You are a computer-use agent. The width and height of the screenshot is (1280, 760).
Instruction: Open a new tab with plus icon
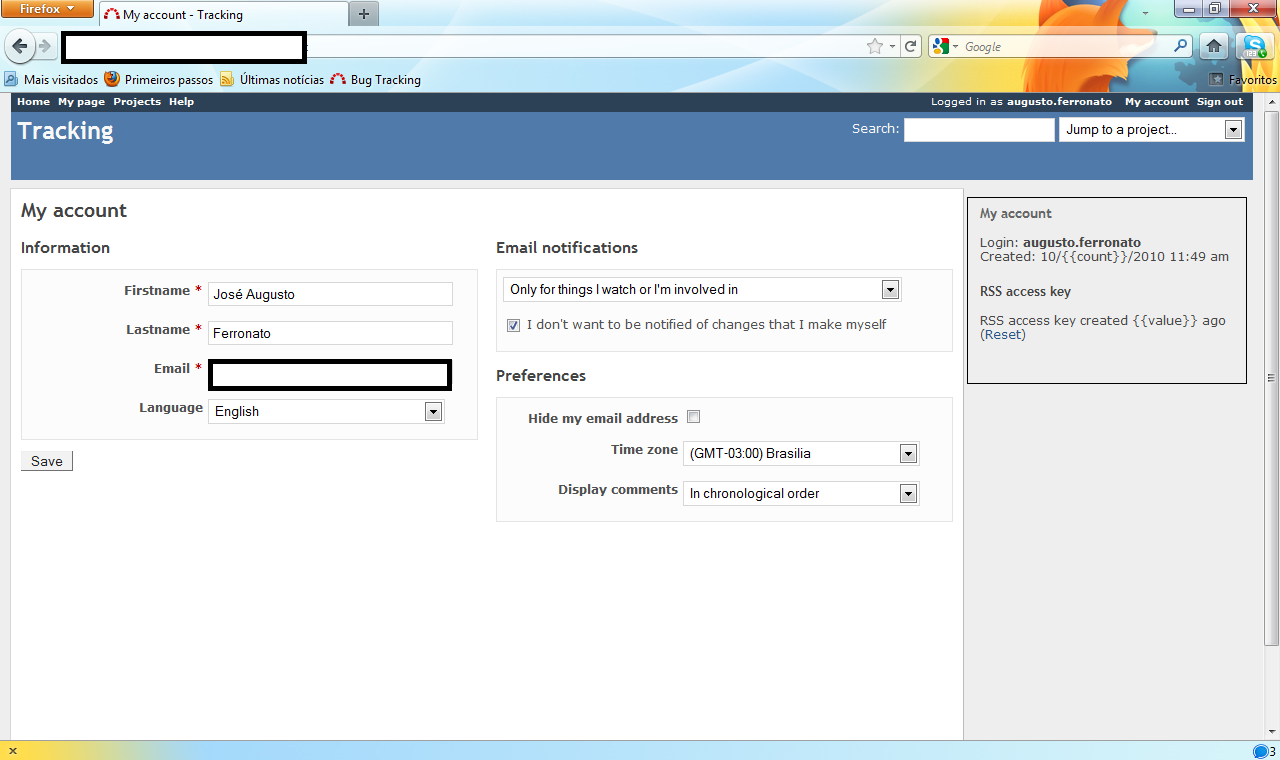[363, 14]
